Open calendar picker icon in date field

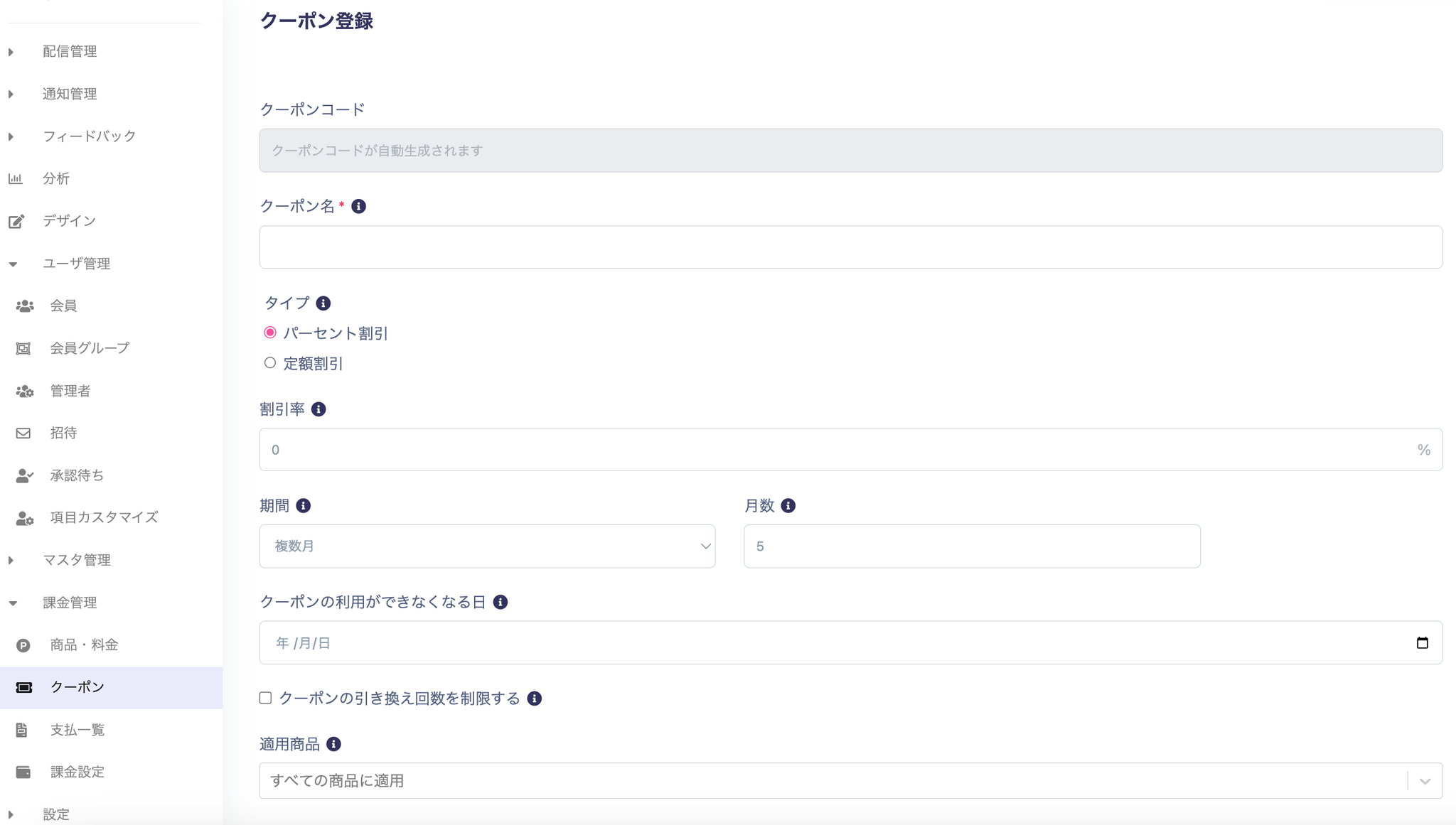[x=1422, y=643]
